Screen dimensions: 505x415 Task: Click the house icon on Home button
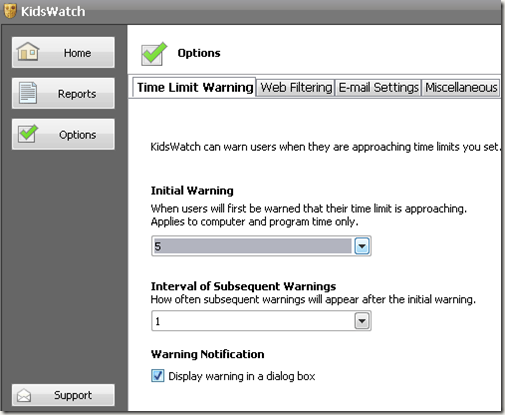tap(28, 51)
